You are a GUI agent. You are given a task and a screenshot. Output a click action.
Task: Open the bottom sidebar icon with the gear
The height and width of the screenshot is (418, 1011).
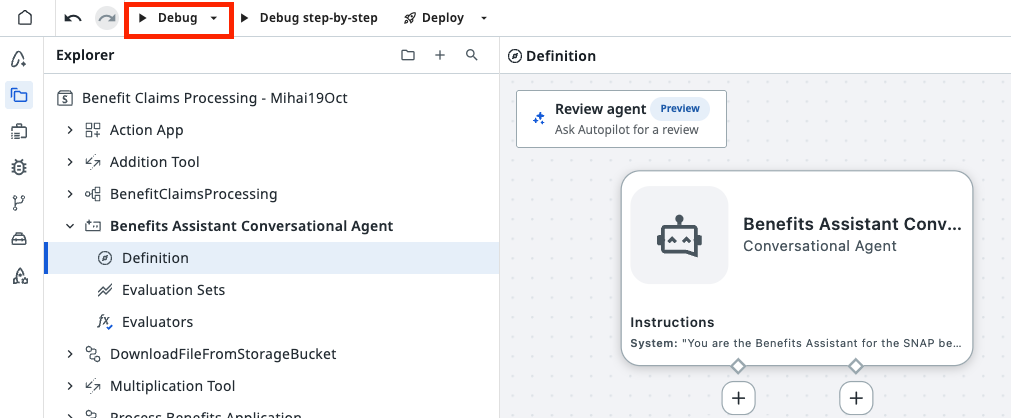pos(19,276)
